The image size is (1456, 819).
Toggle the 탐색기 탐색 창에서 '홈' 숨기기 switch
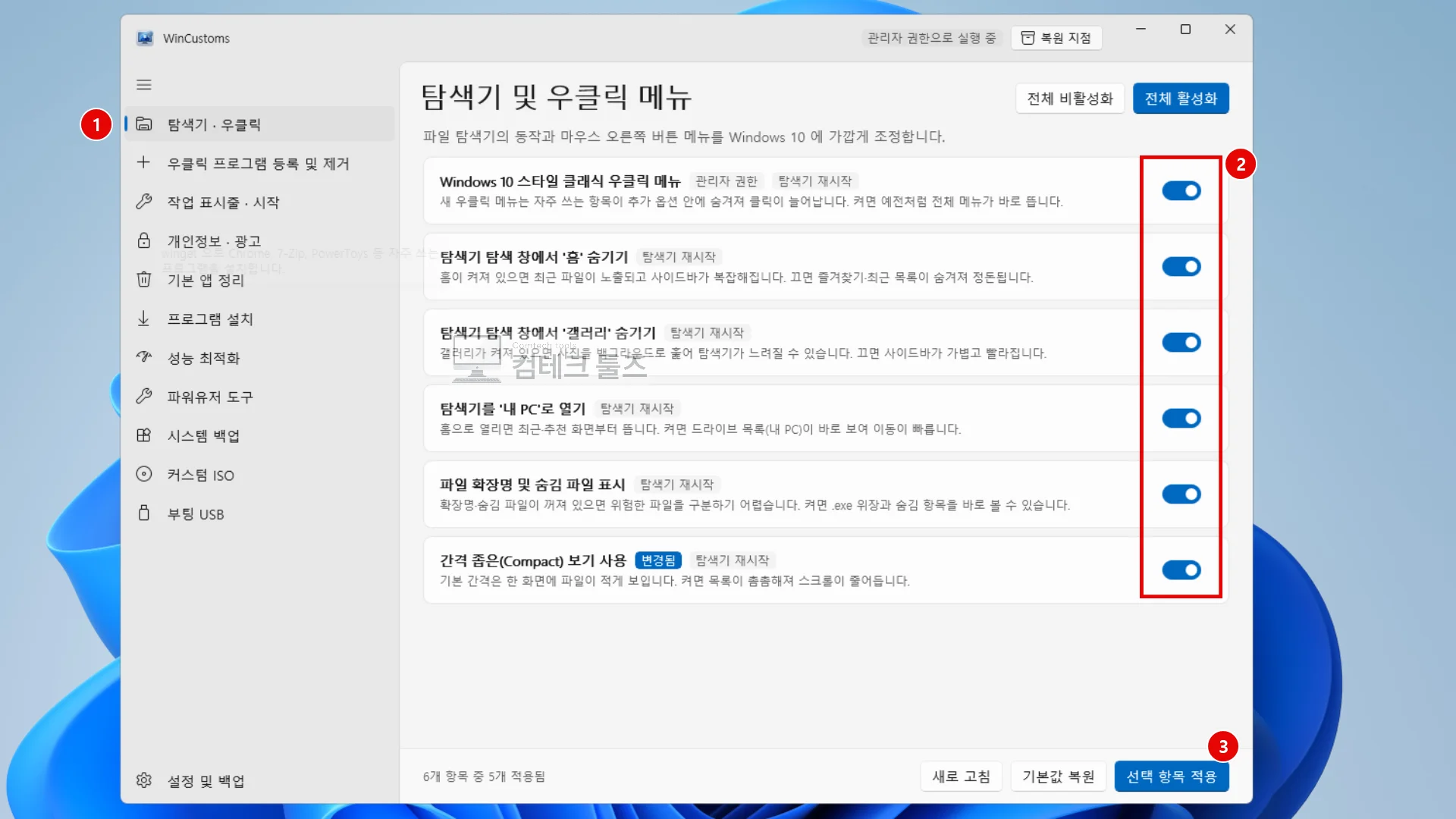[1181, 267]
